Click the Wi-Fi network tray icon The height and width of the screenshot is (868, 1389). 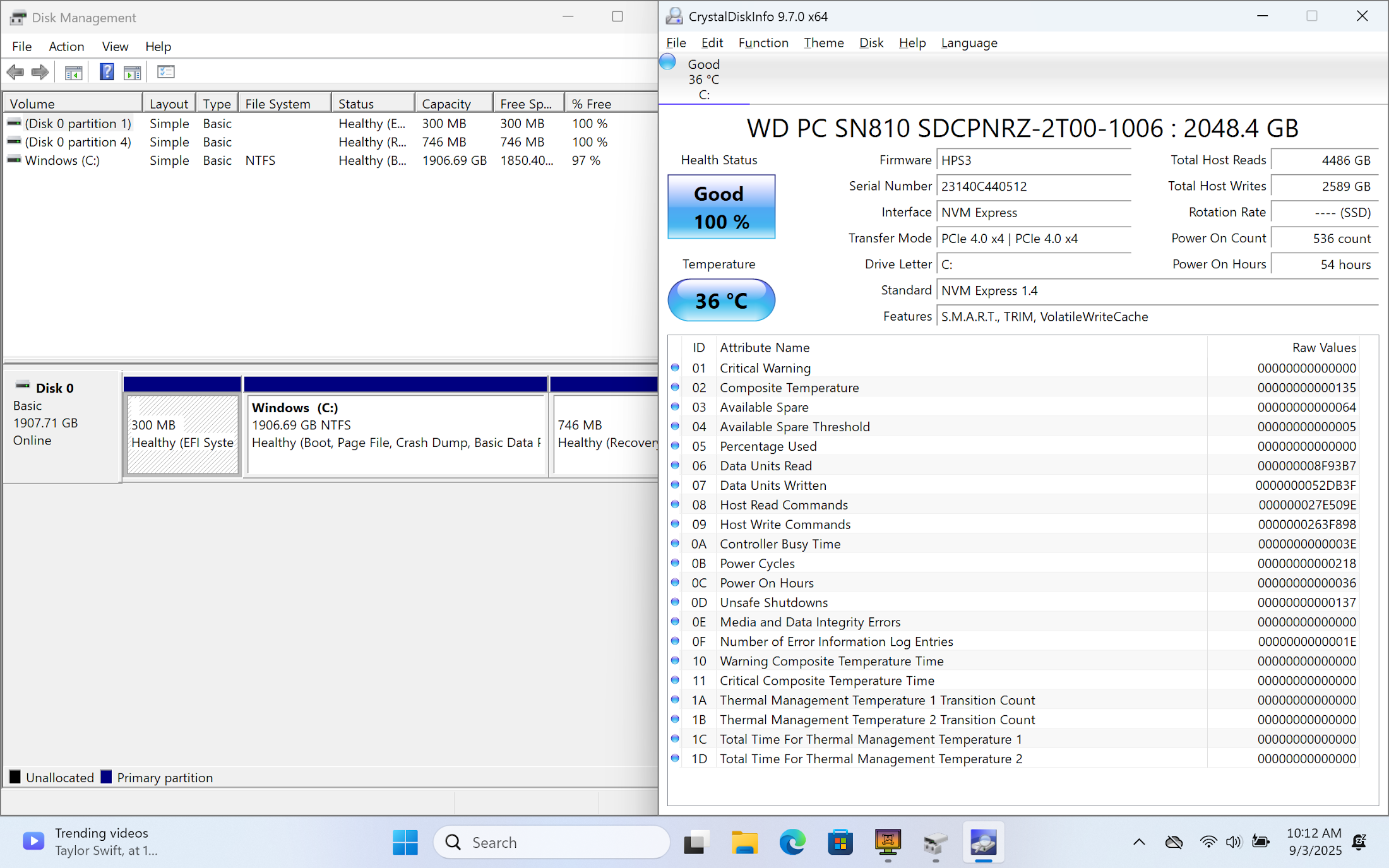tap(1208, 841)
